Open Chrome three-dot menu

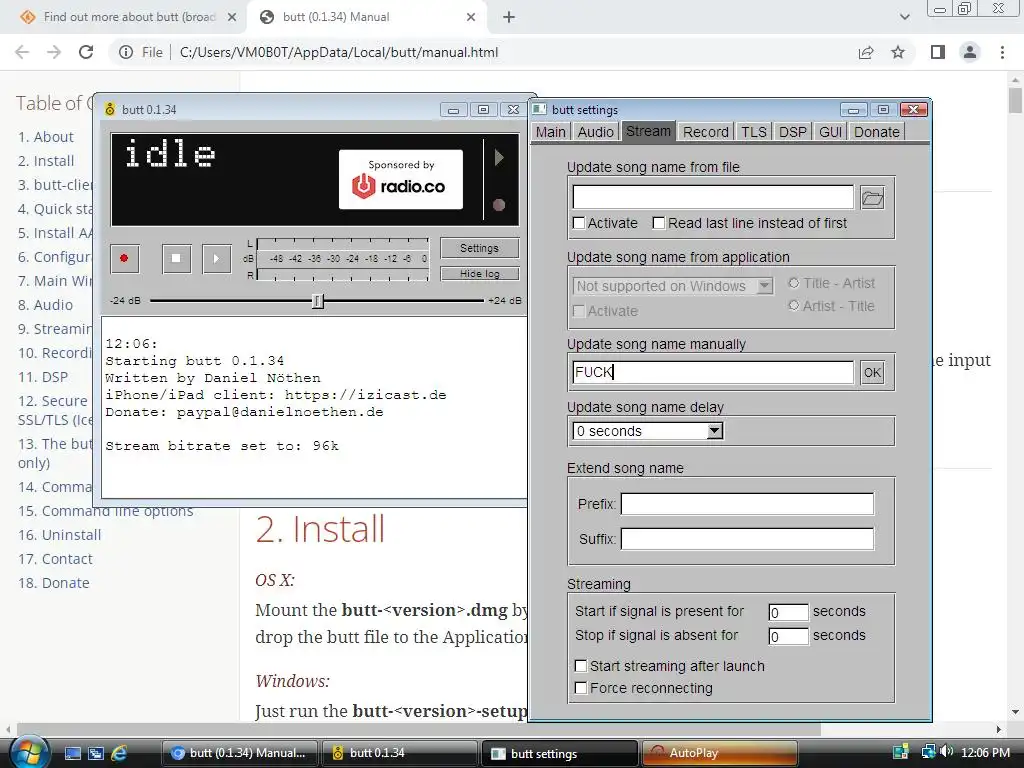(x=1002, y=52)
